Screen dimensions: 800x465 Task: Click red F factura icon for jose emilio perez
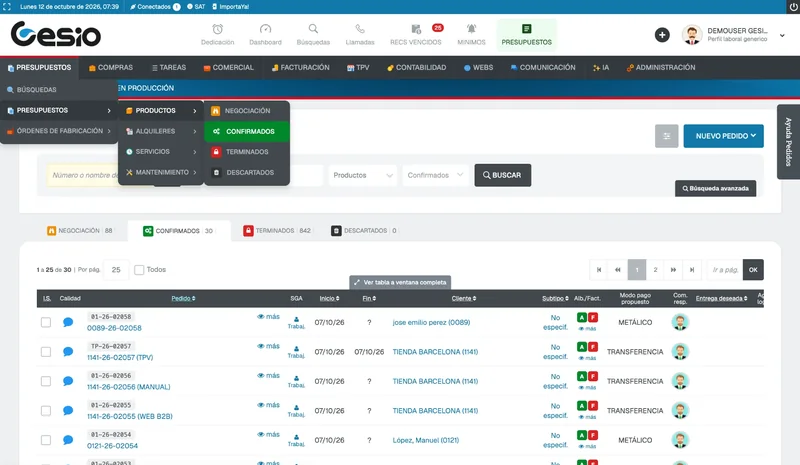tap(592, 317)
